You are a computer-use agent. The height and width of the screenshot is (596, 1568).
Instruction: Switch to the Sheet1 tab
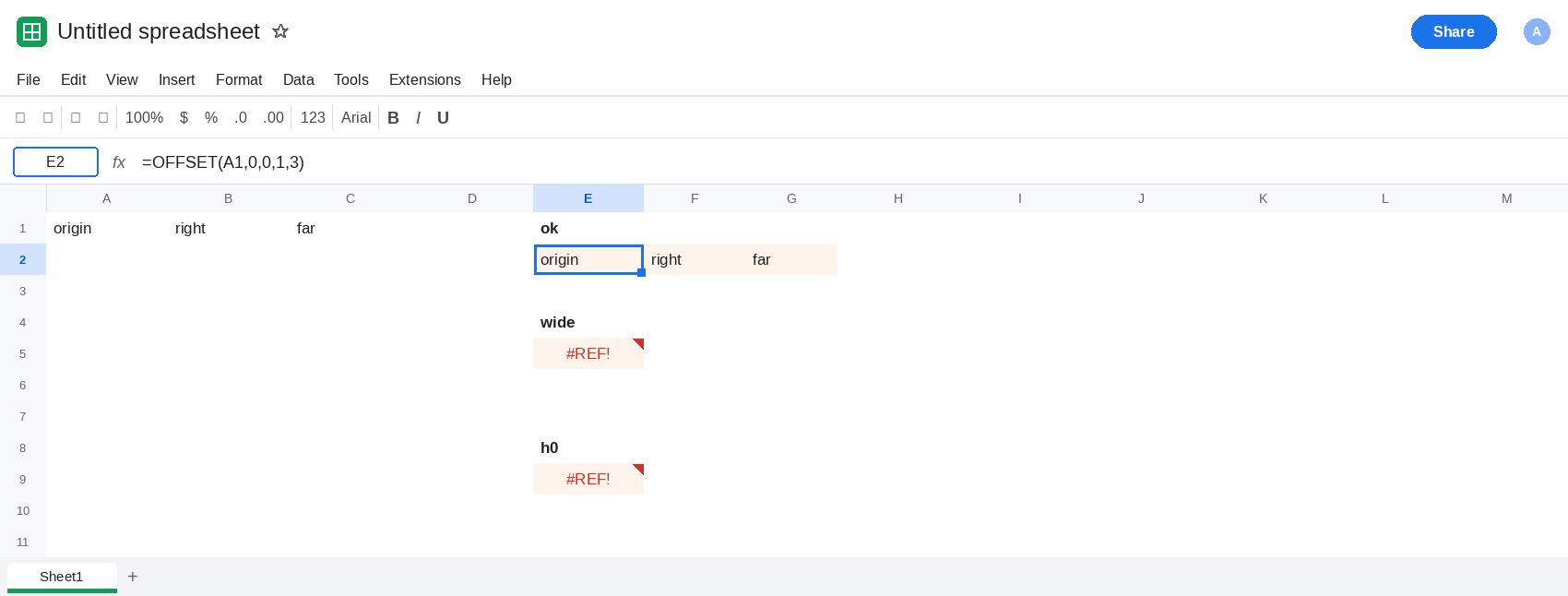62,577
